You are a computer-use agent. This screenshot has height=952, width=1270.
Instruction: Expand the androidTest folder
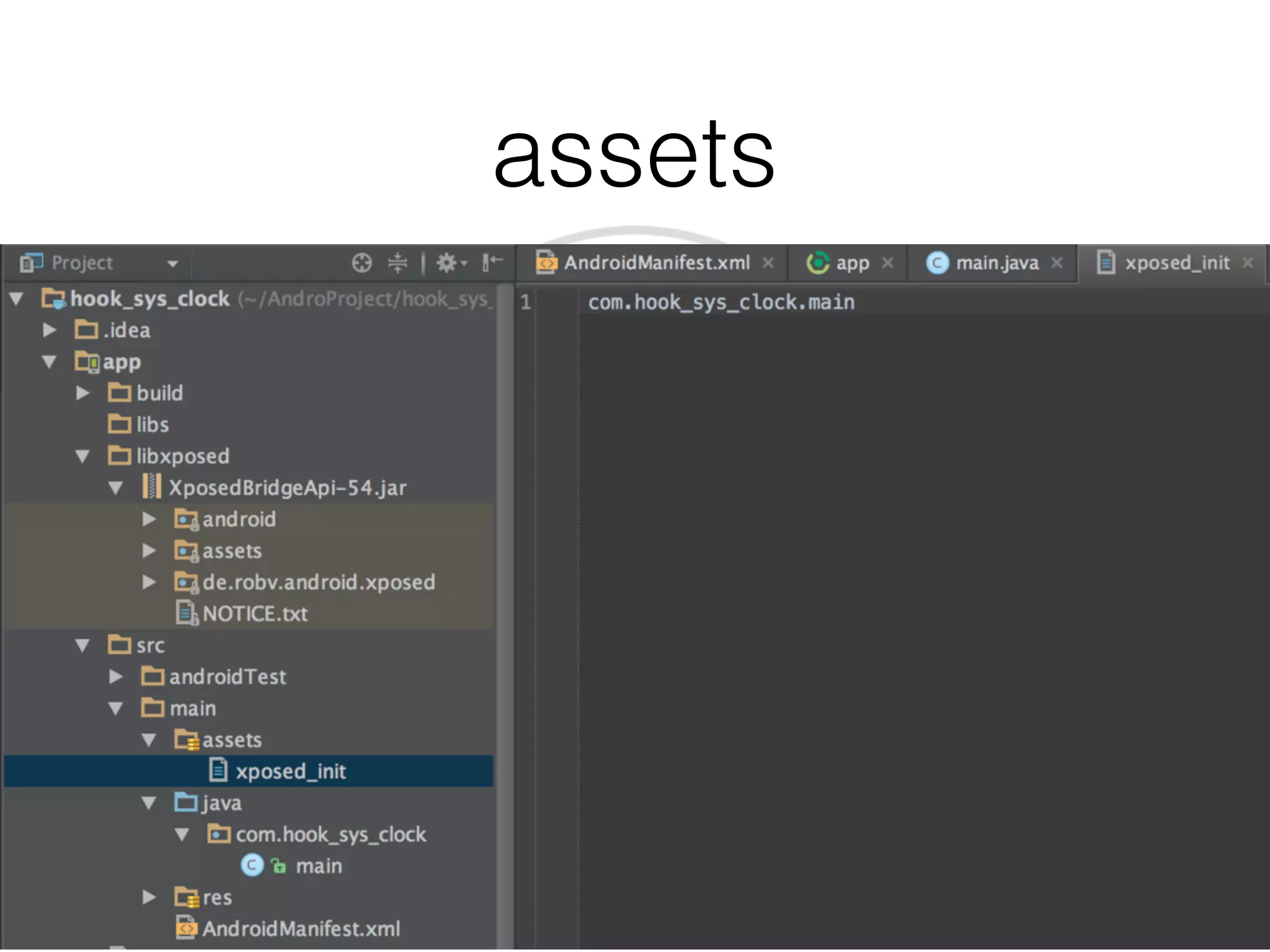pyautogui.click(x=115, y=676)
